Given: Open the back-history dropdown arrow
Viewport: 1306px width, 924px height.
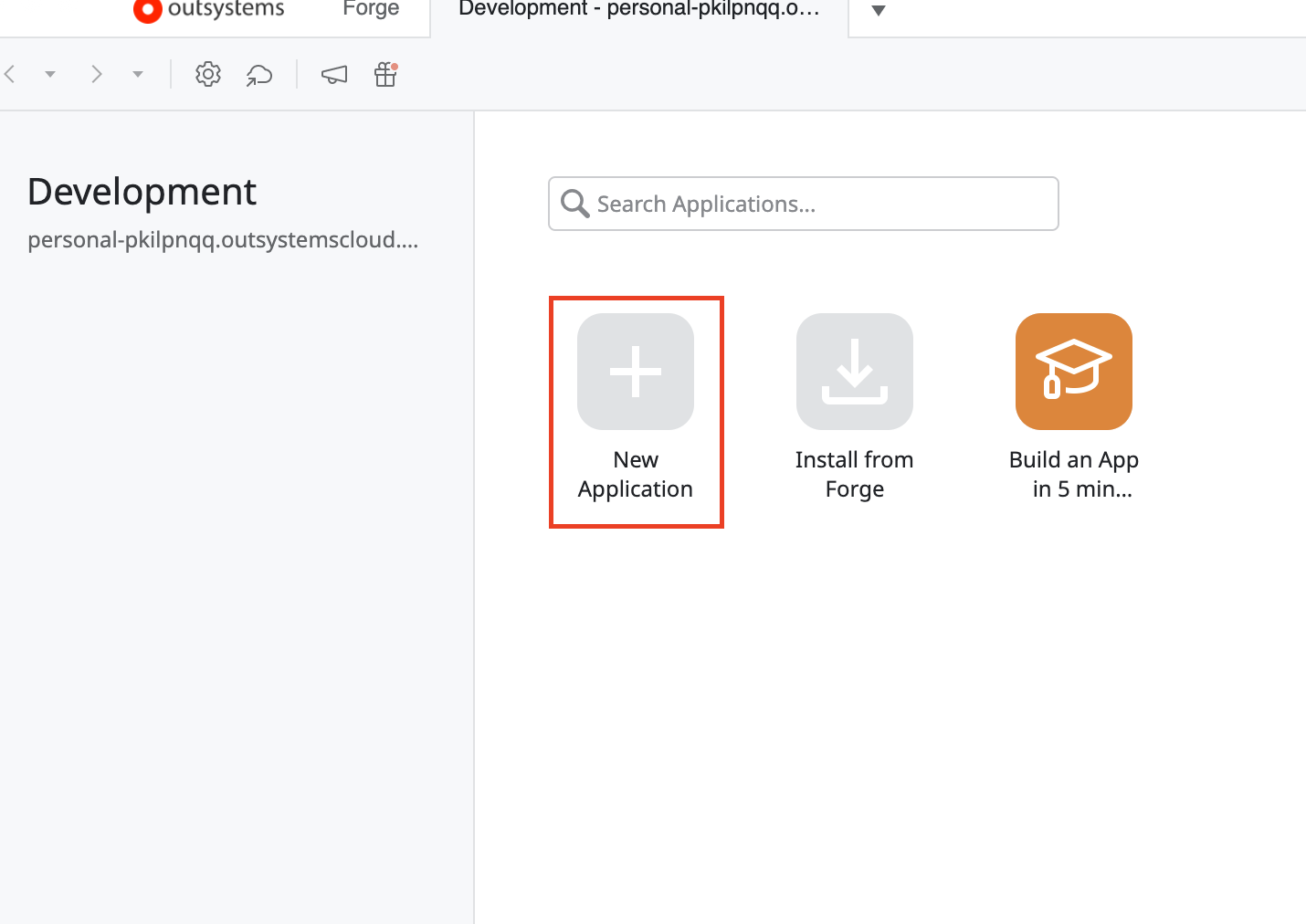Looking at the screenshot, I should [50, 74].
